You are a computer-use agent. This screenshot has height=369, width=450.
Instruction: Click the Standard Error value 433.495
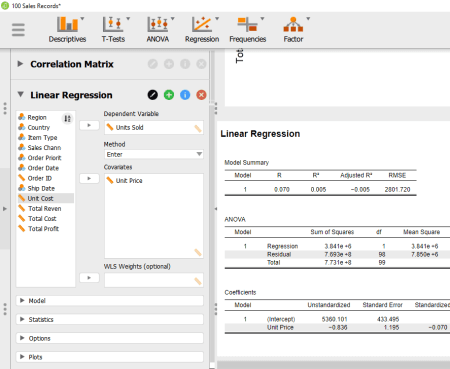click(x=388, y=319)
